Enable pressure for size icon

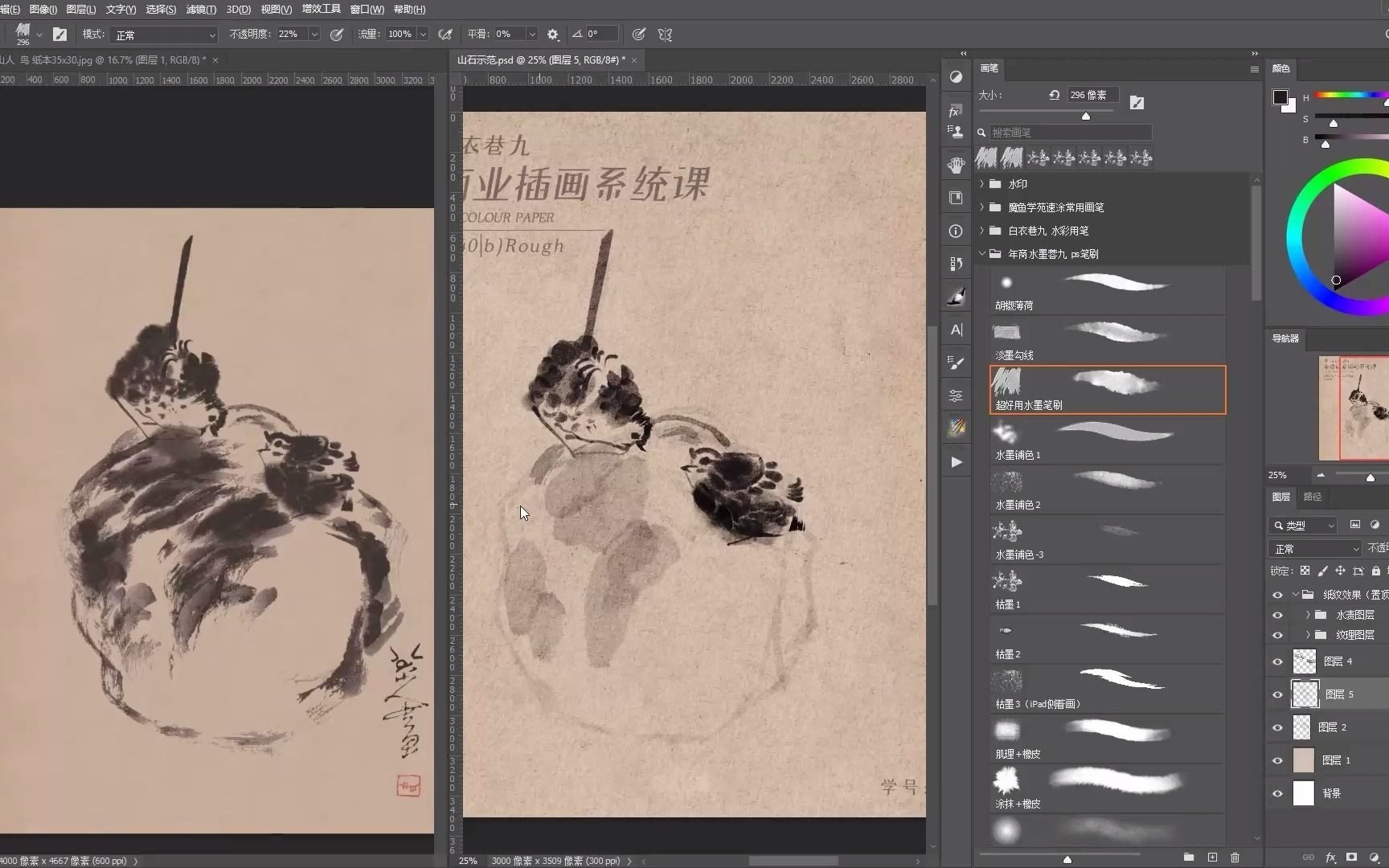[638, 35]
